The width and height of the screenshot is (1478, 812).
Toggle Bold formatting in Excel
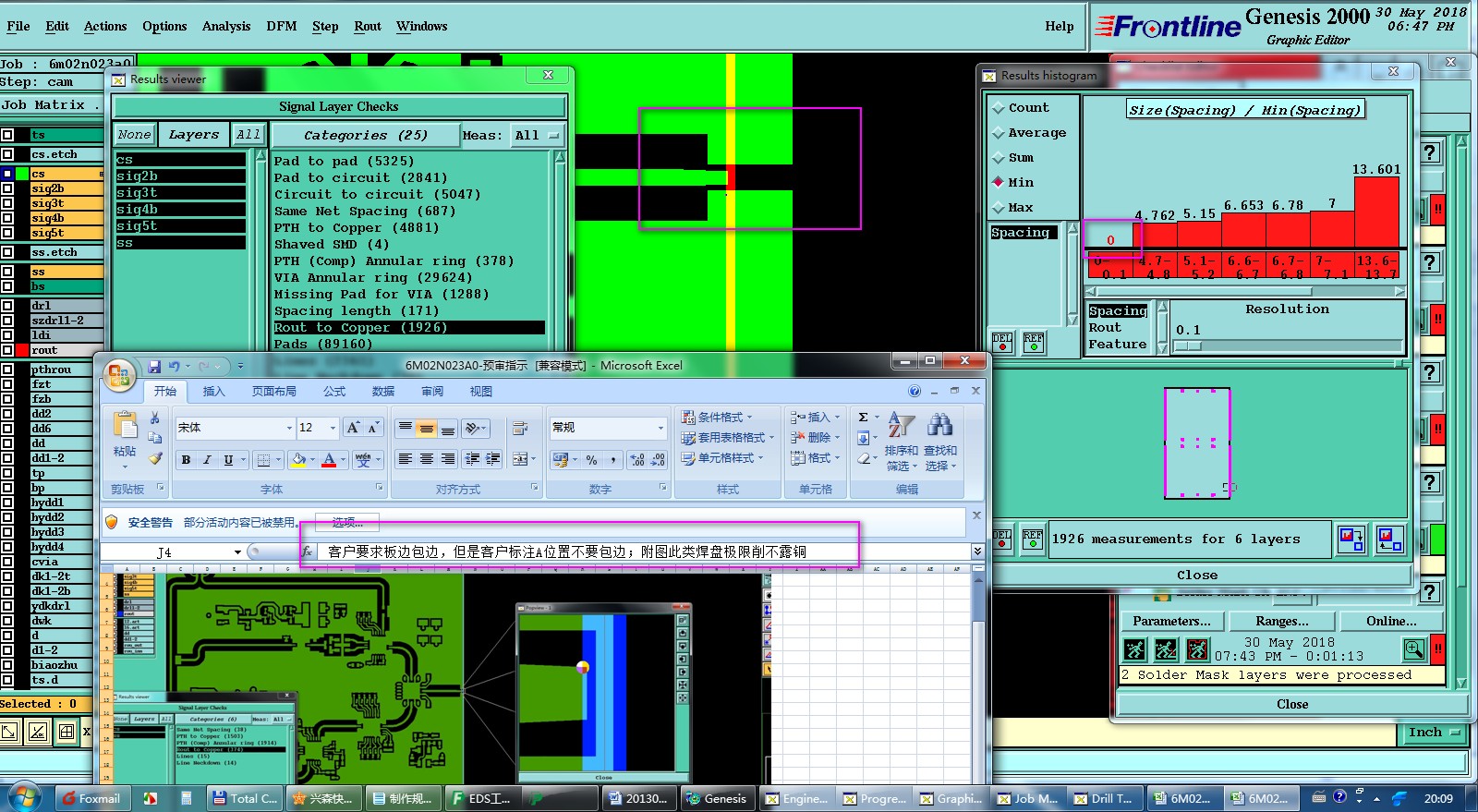point(187,459)
